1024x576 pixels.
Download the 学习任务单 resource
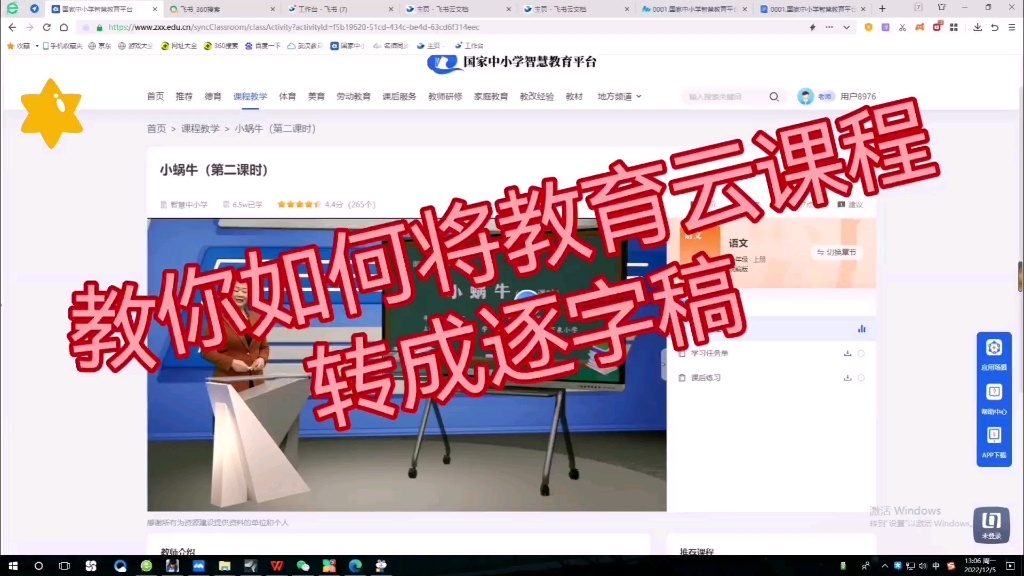pos(847,353)
